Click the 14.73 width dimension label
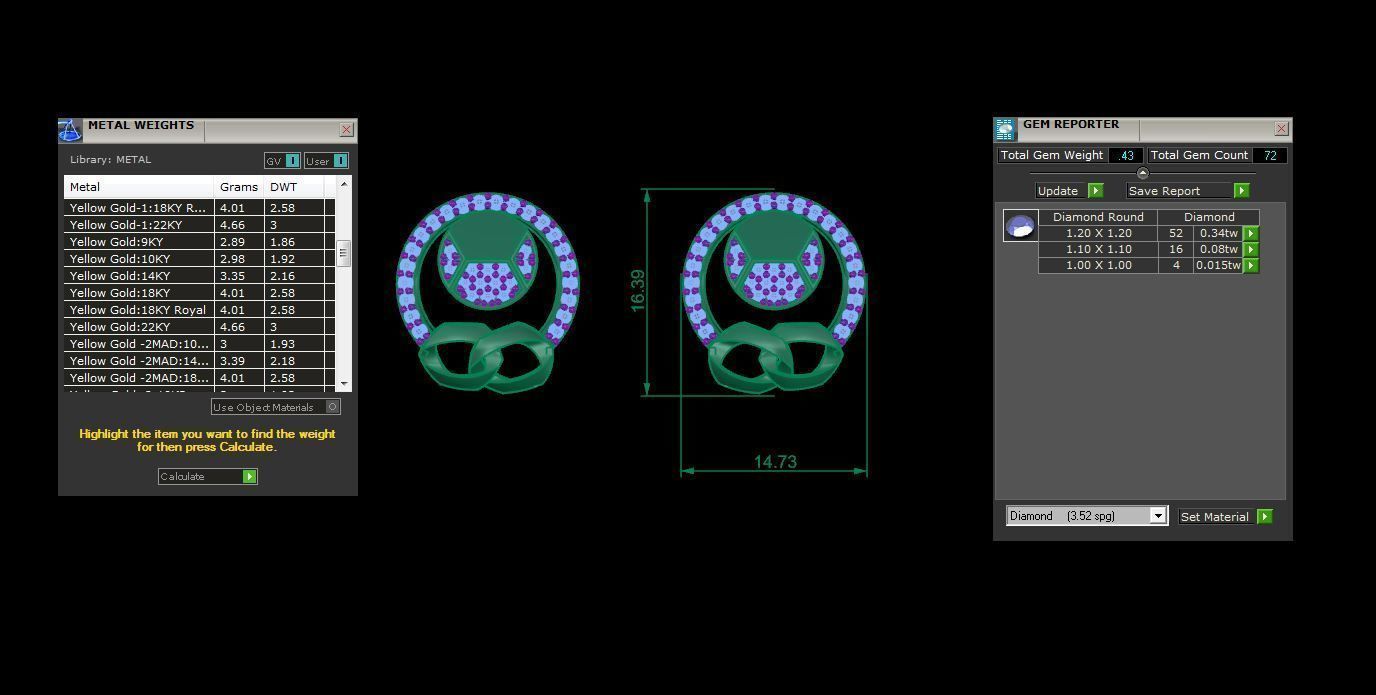Screen dimensions: 1376x695 (x=775, y=462)
